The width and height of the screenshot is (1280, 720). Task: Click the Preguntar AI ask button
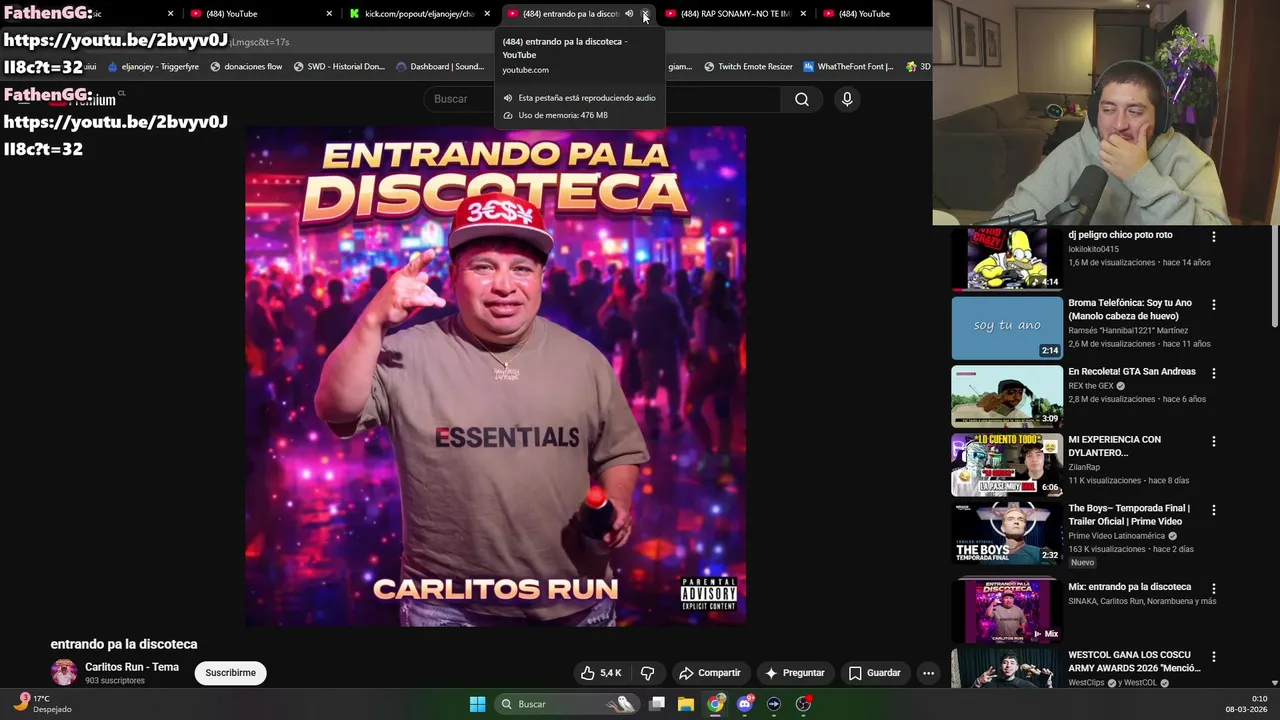794,673
